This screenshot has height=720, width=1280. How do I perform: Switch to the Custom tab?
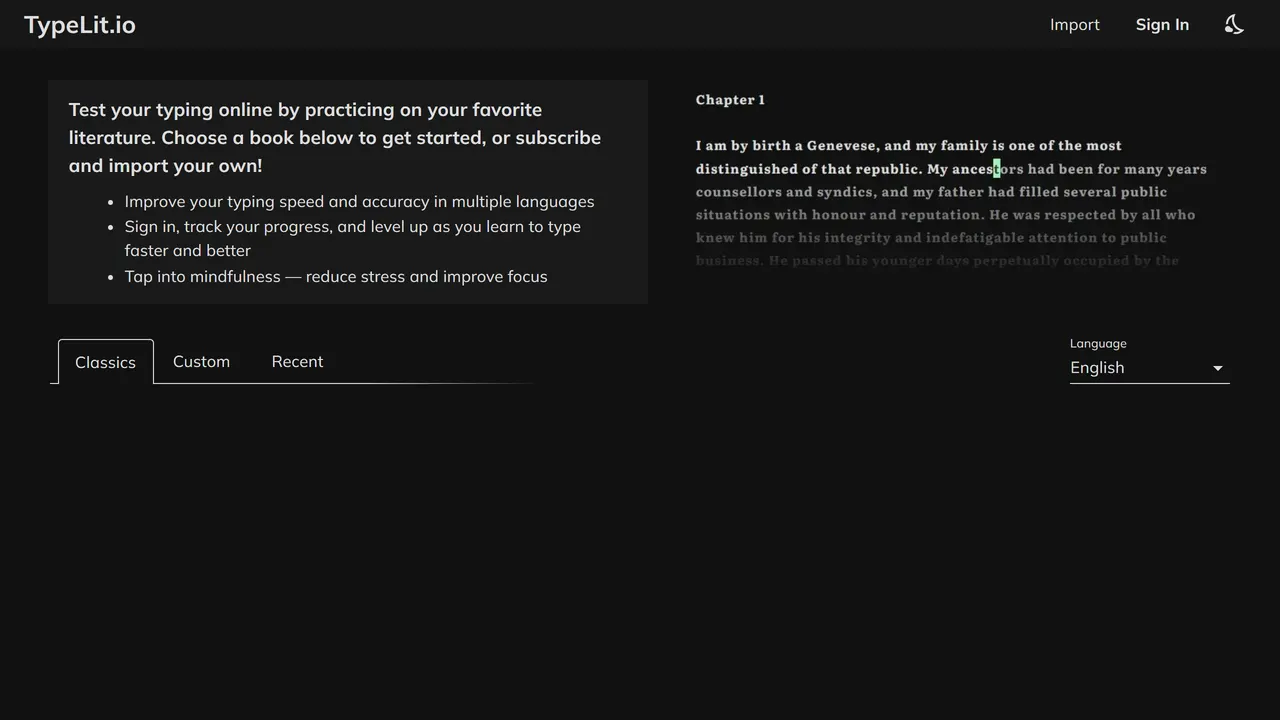click(201, 361)
